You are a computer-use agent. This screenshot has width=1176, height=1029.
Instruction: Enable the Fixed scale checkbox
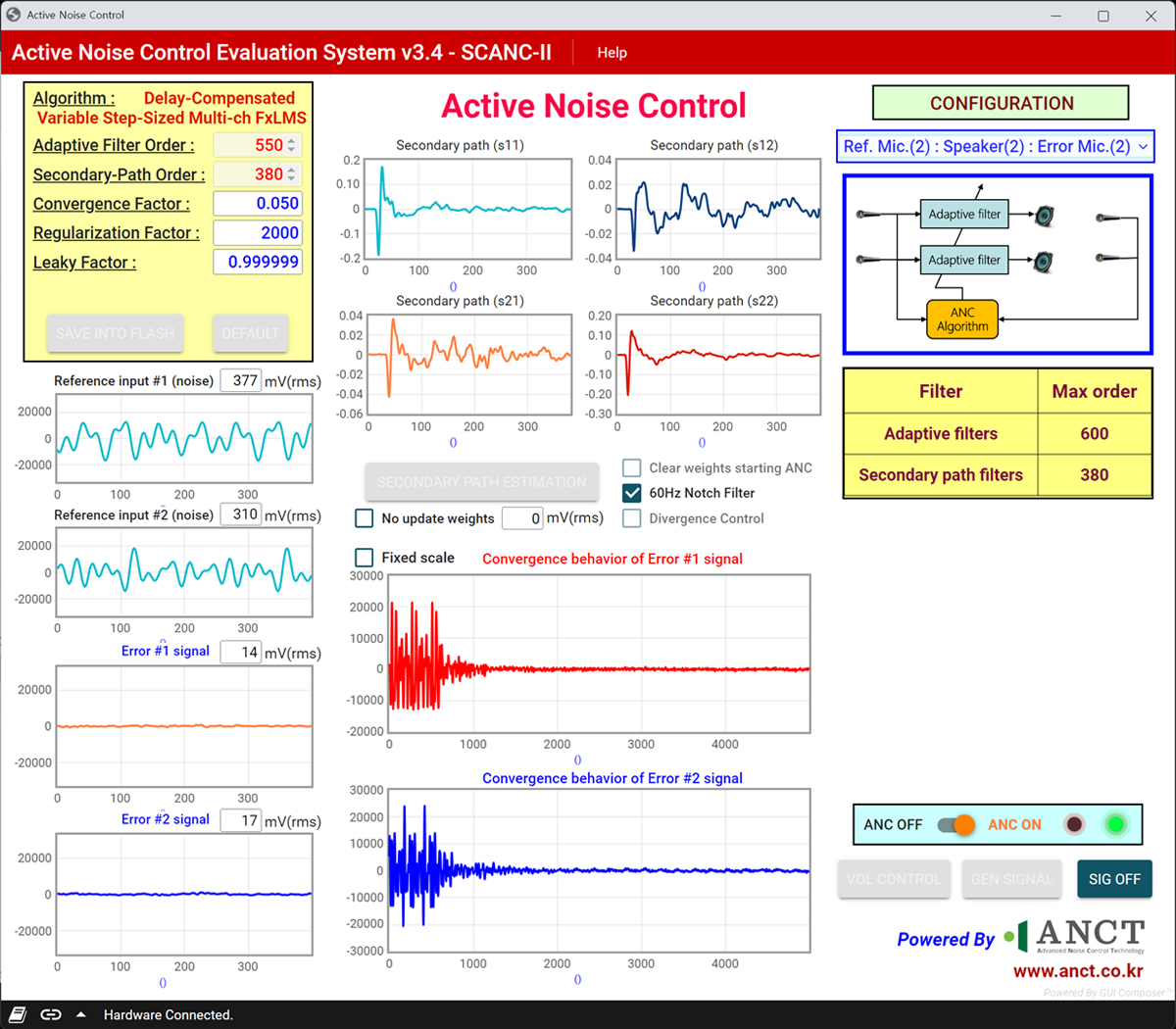coord(365,558)
